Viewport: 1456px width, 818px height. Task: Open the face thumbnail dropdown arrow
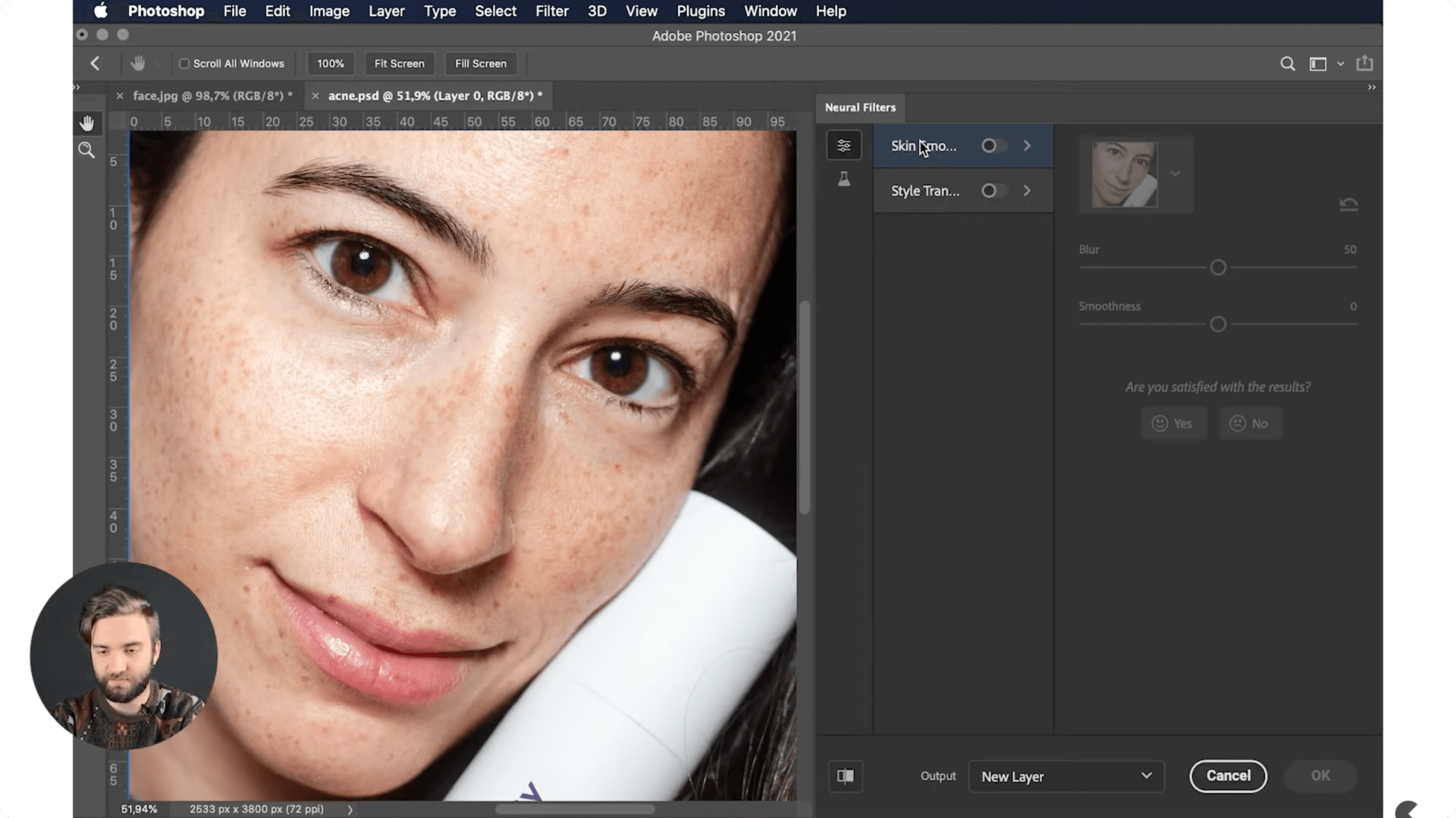click(x=1175, y=173)
